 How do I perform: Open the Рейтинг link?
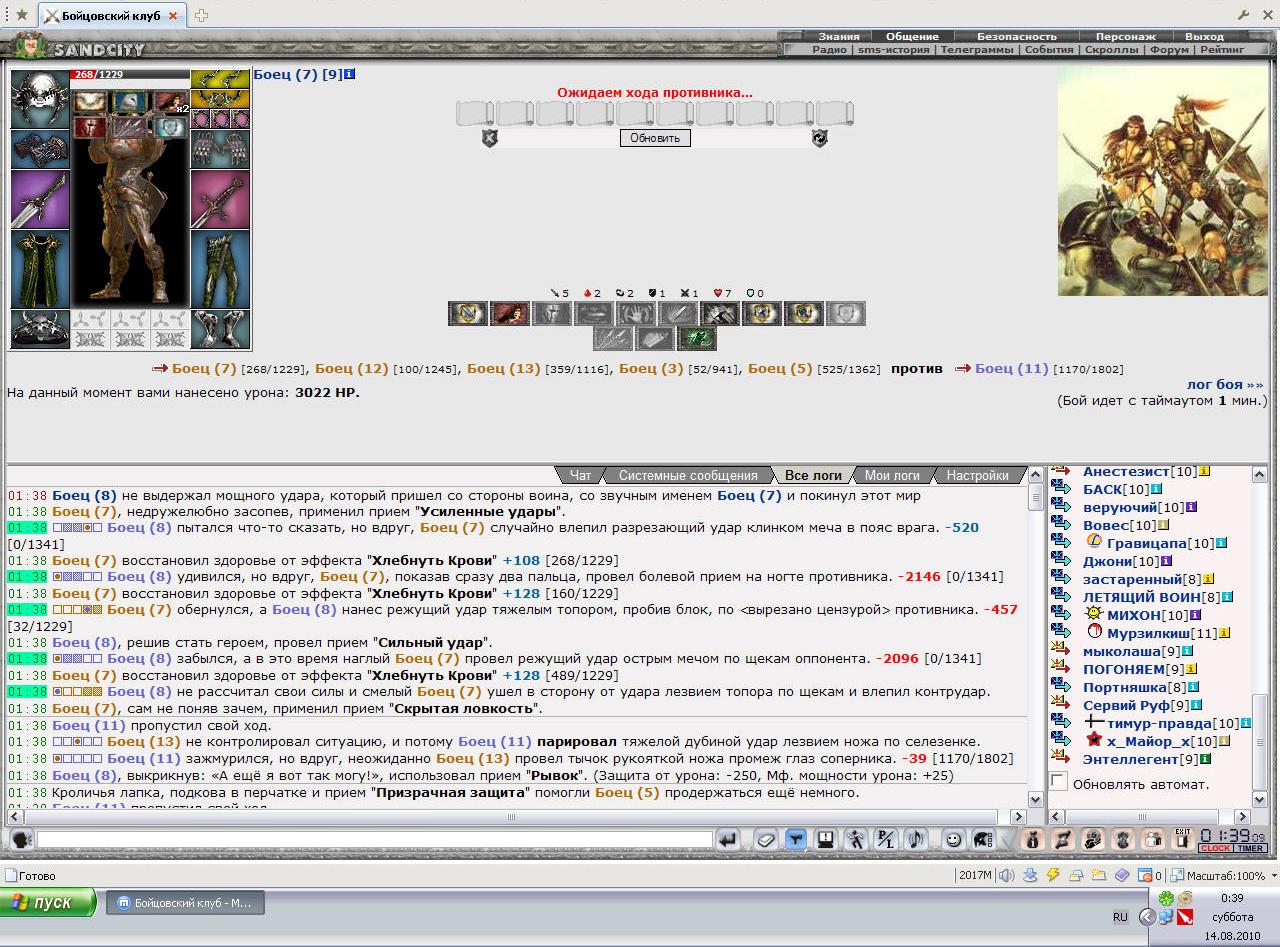[1222, 49]
